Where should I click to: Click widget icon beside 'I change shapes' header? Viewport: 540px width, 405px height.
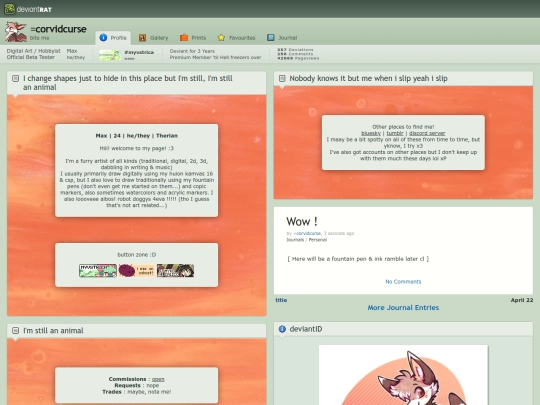[15, 79]
